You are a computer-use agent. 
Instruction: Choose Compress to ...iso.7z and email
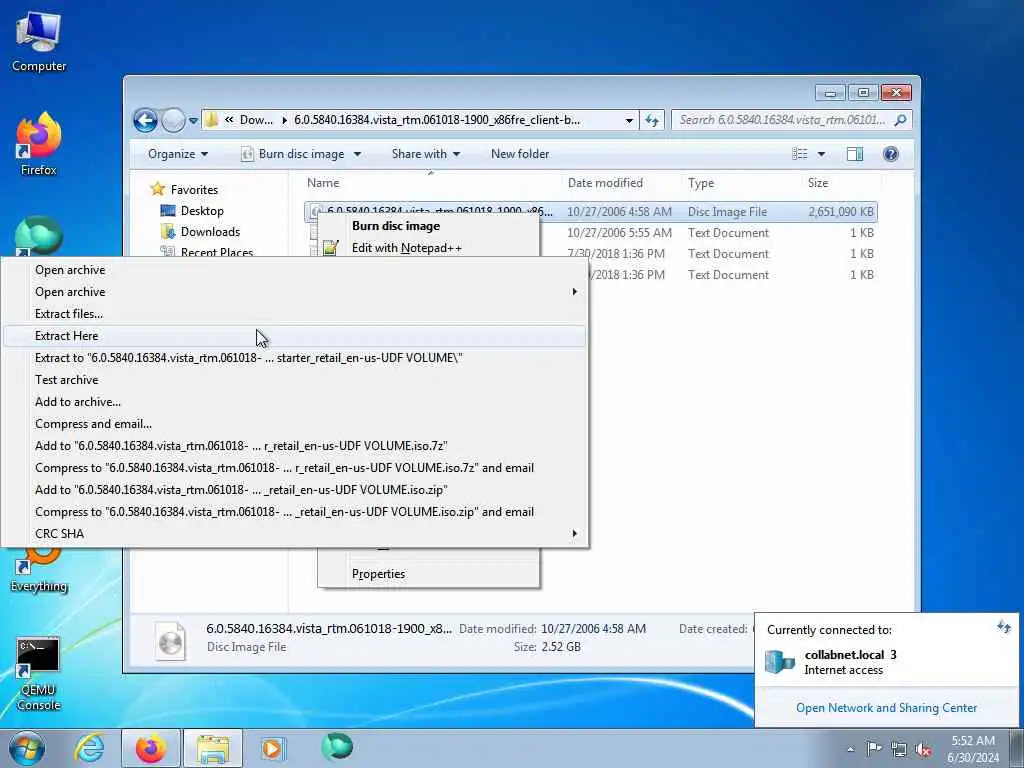point(295,468)
